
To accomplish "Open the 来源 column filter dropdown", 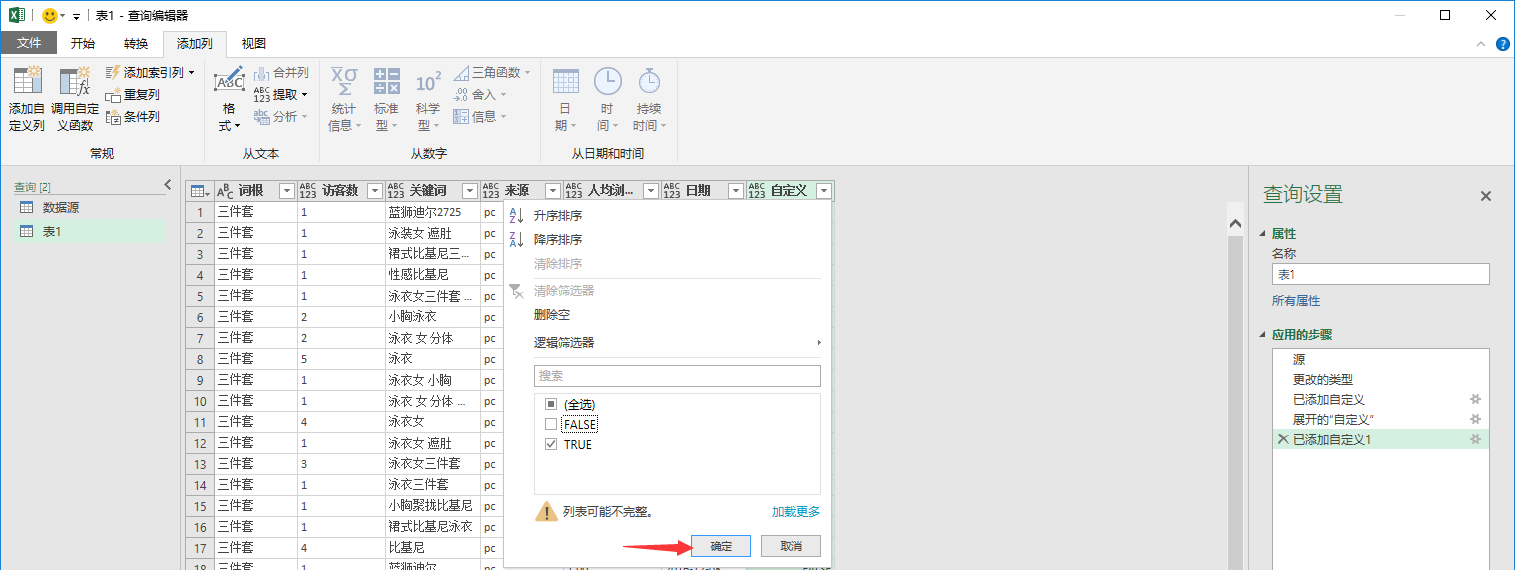I will pos(552,191).
